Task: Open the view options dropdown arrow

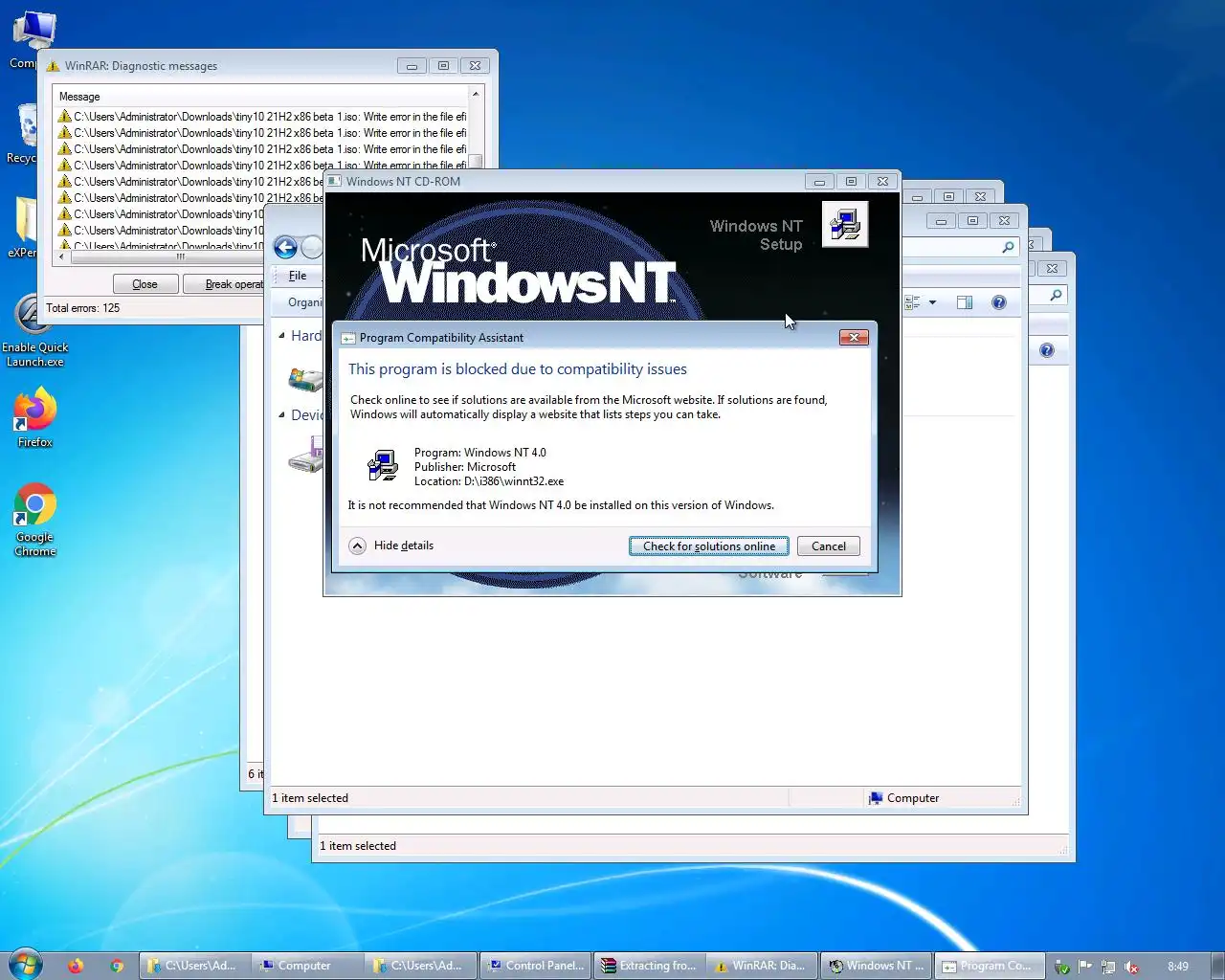Action: point(932,302)
